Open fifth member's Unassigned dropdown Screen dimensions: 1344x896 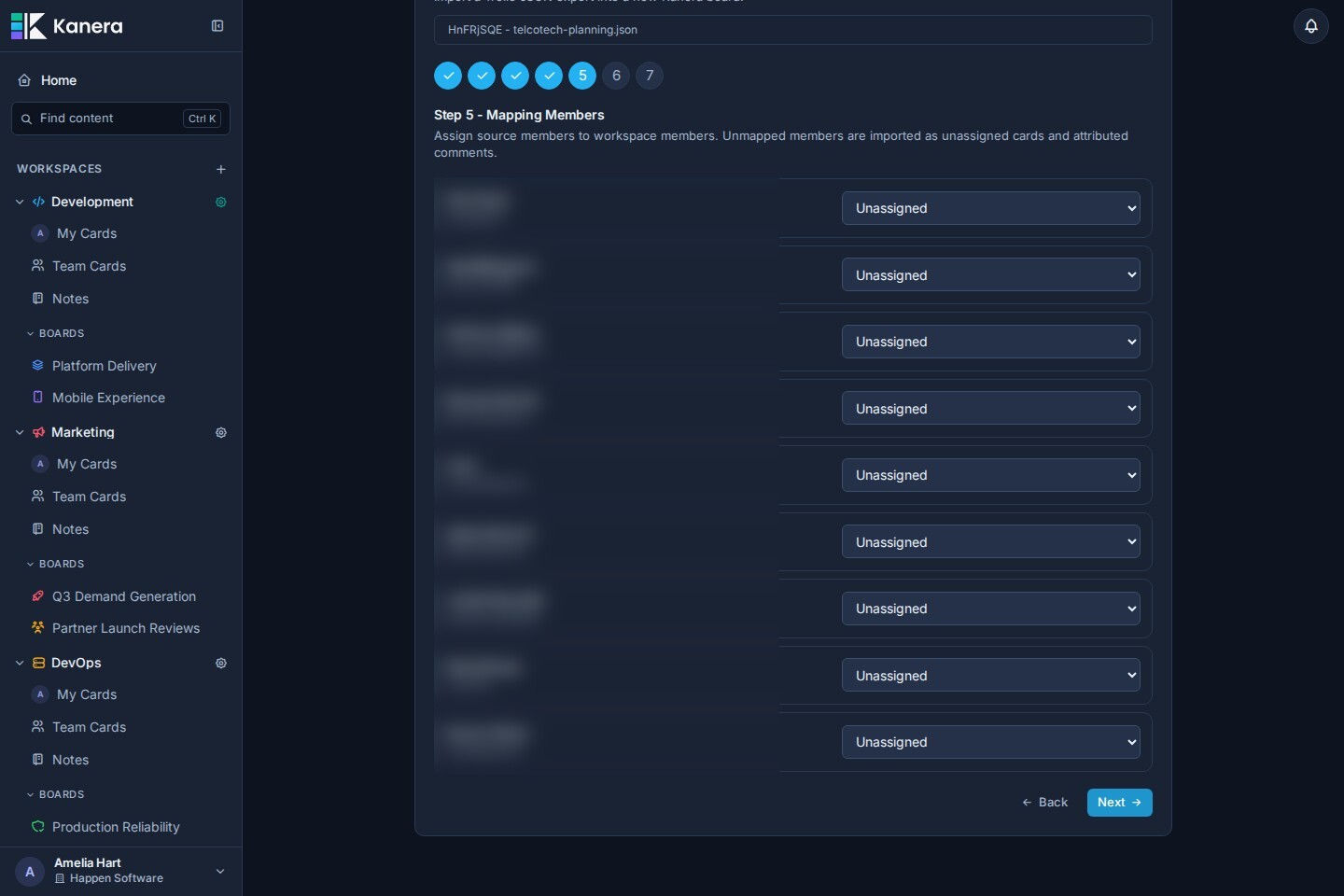(x=990, y=475)
